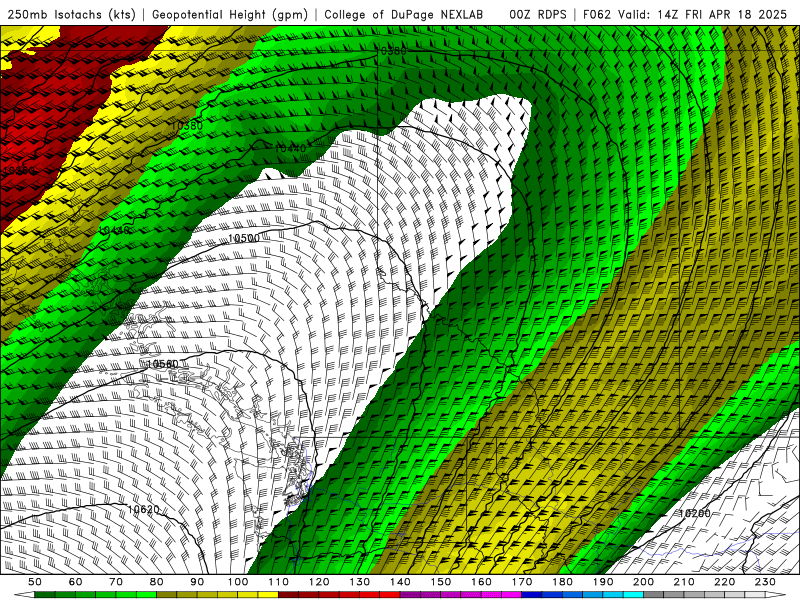Viewport: 800px width, 600px height.
Task: Click the 130 value on color scale
Action: pos(360,582)
